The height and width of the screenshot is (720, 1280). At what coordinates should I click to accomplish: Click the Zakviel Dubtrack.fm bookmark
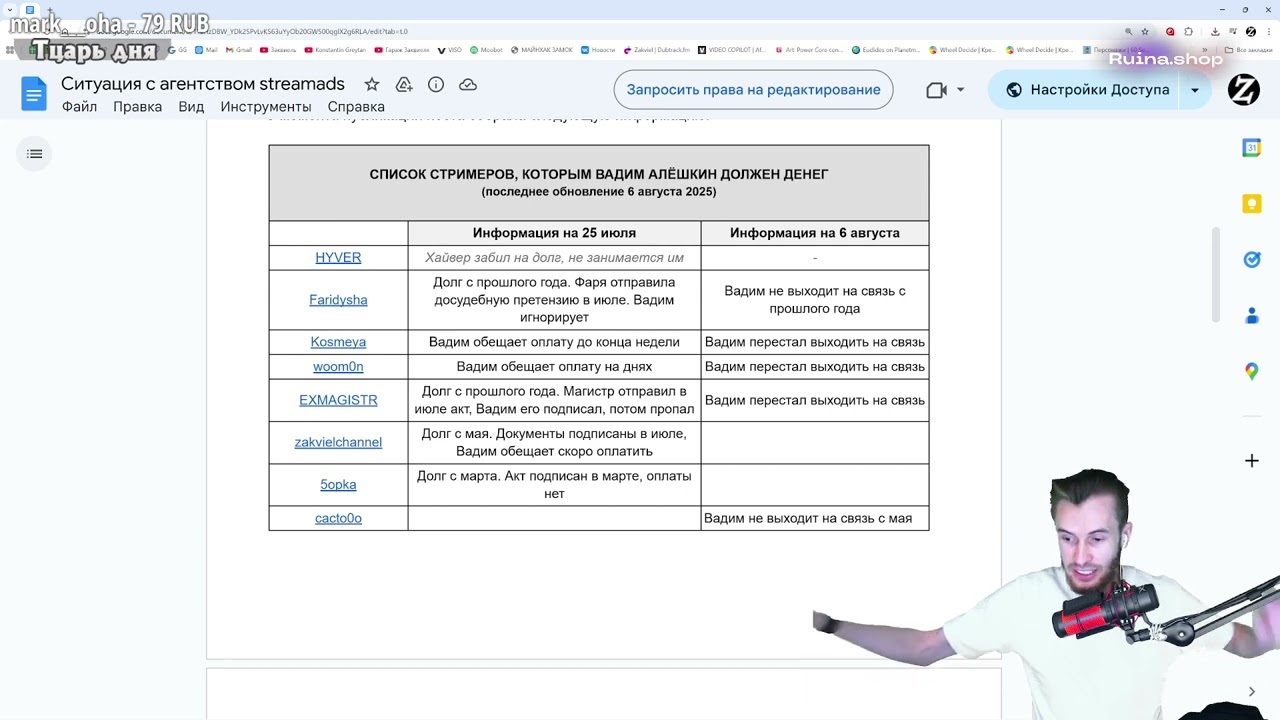(657, 50)
